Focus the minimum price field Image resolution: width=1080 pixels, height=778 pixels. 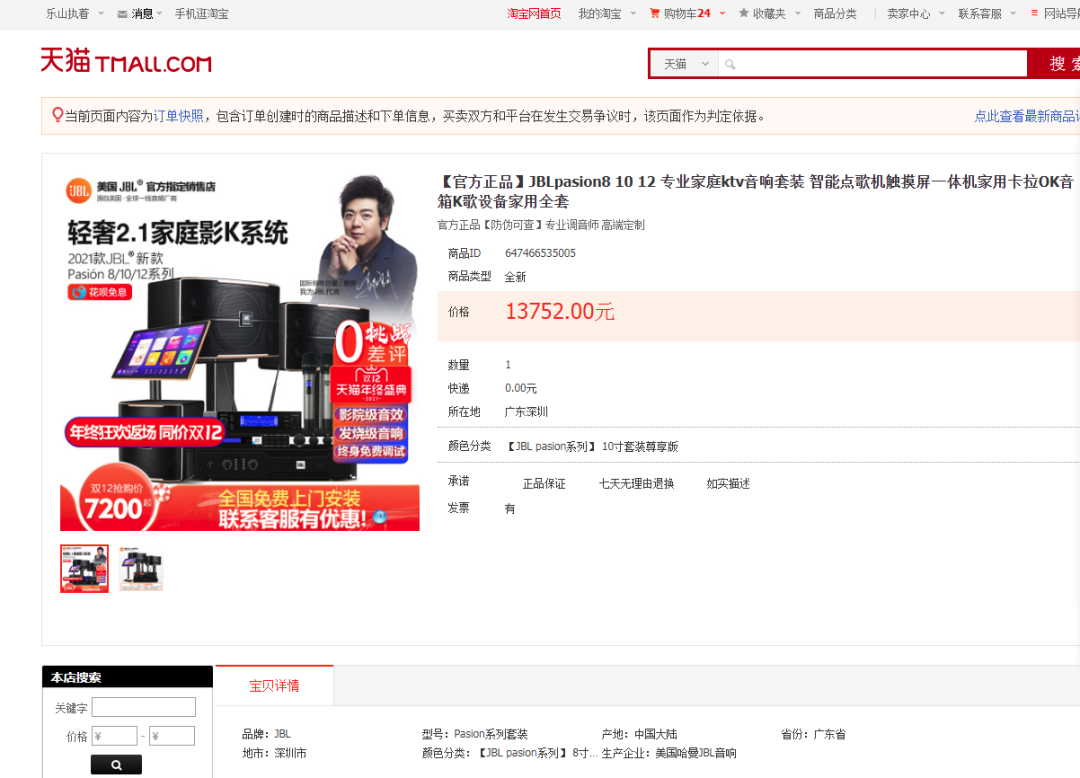(x=114, y=736)
